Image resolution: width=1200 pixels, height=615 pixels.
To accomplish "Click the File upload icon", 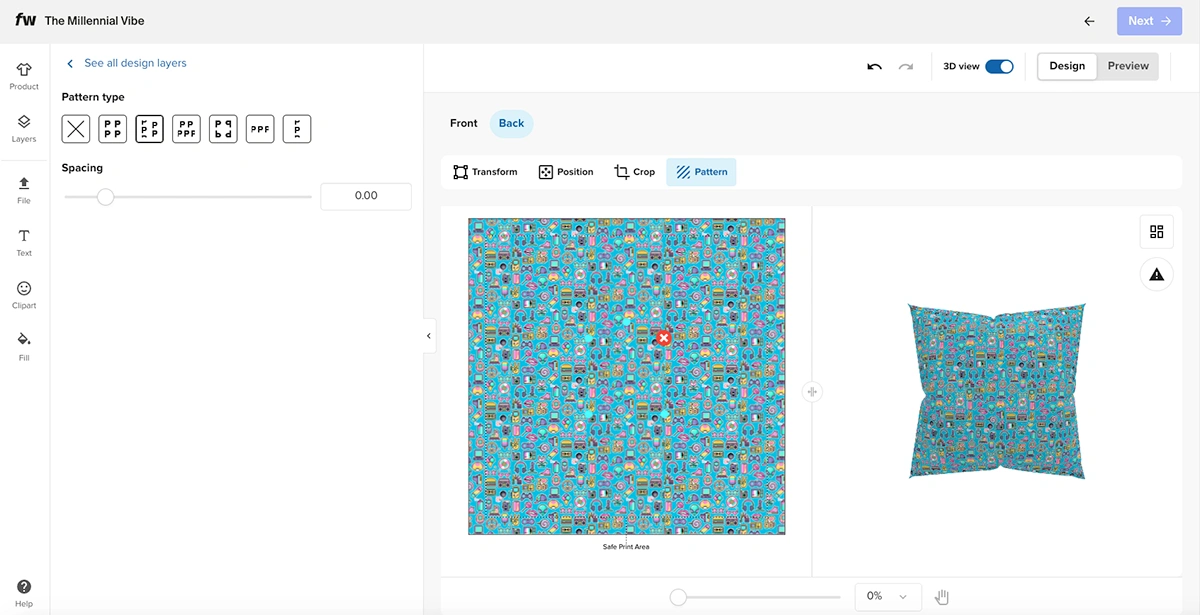I will coord(24,187).
